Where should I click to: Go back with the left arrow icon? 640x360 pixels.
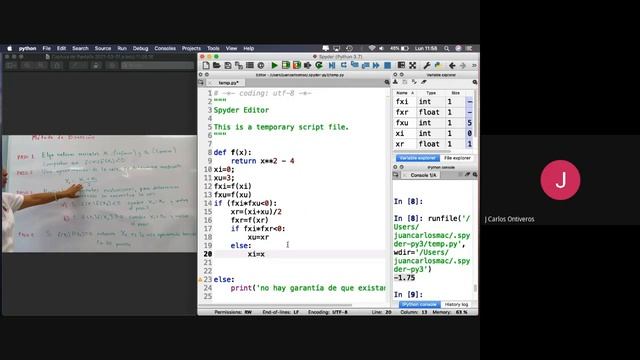point(452,65)
